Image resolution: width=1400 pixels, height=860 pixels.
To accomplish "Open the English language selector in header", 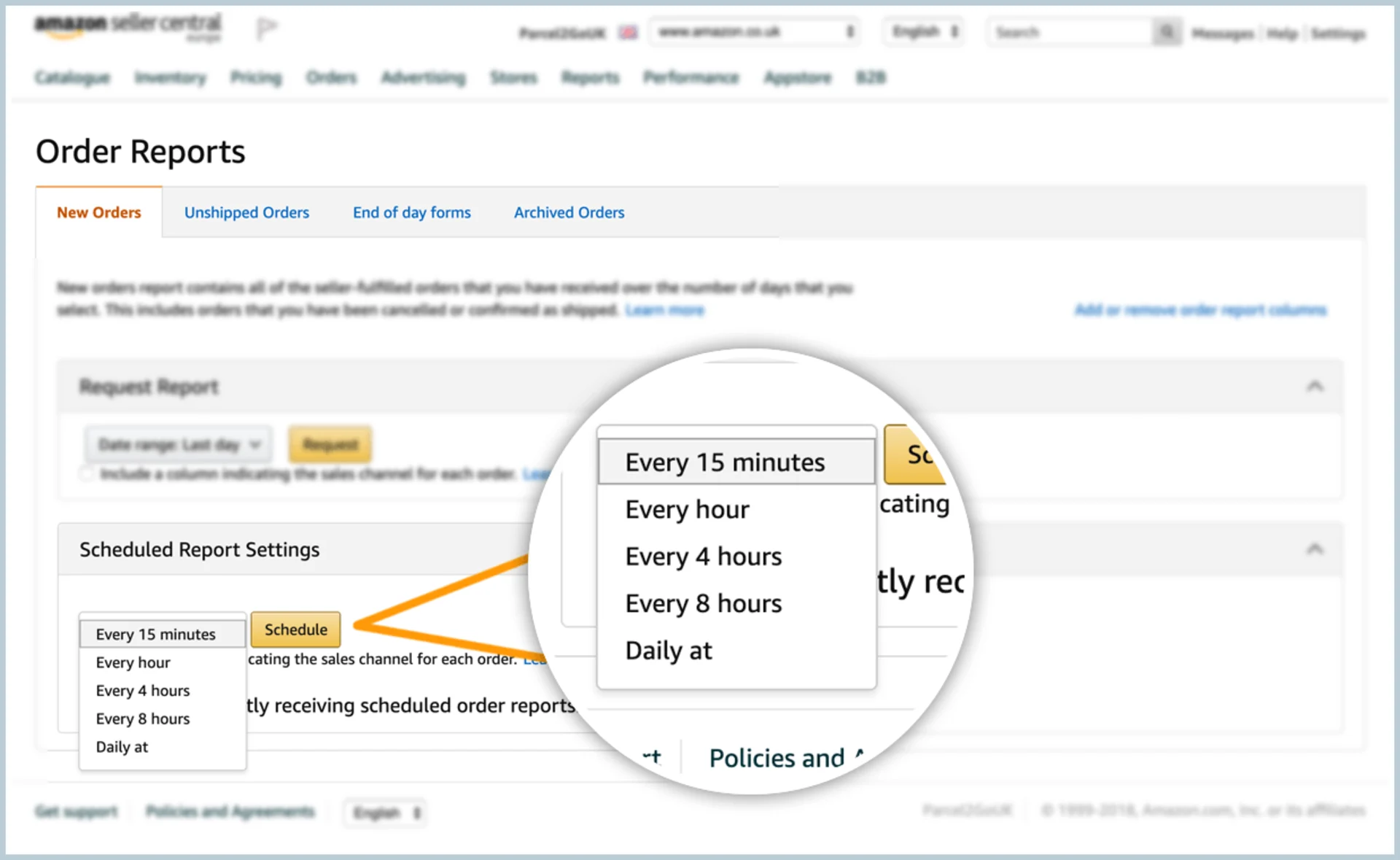I will point(922,31).
